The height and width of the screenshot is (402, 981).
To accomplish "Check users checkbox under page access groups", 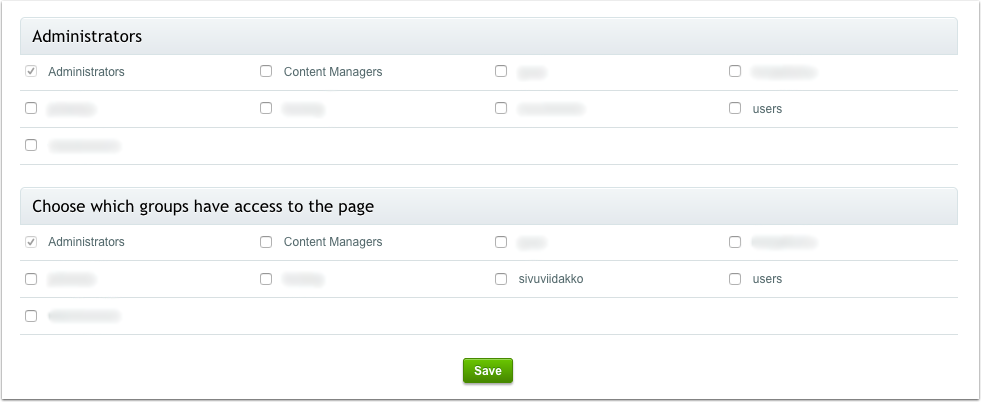I will click(735, 279).
